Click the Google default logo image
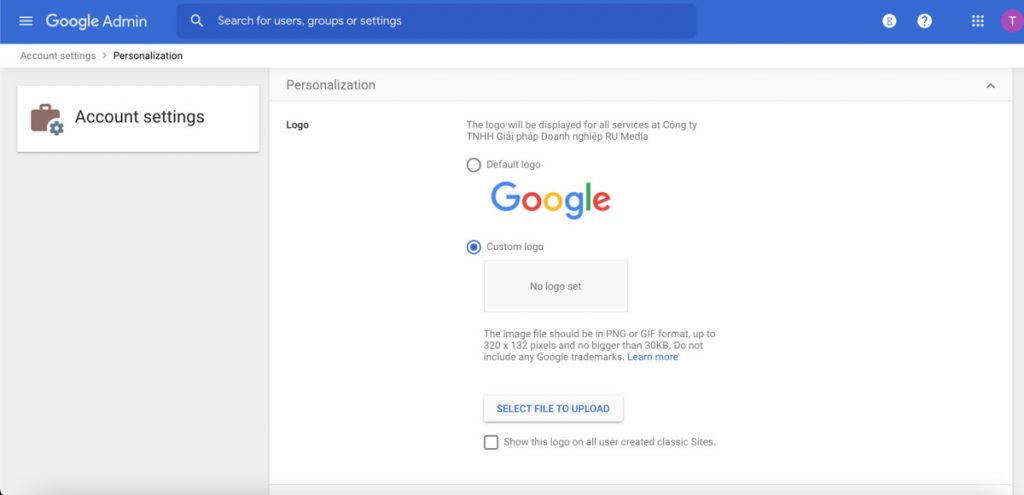This screenshot has width=1024, height=495. click(x=551, y=200)
